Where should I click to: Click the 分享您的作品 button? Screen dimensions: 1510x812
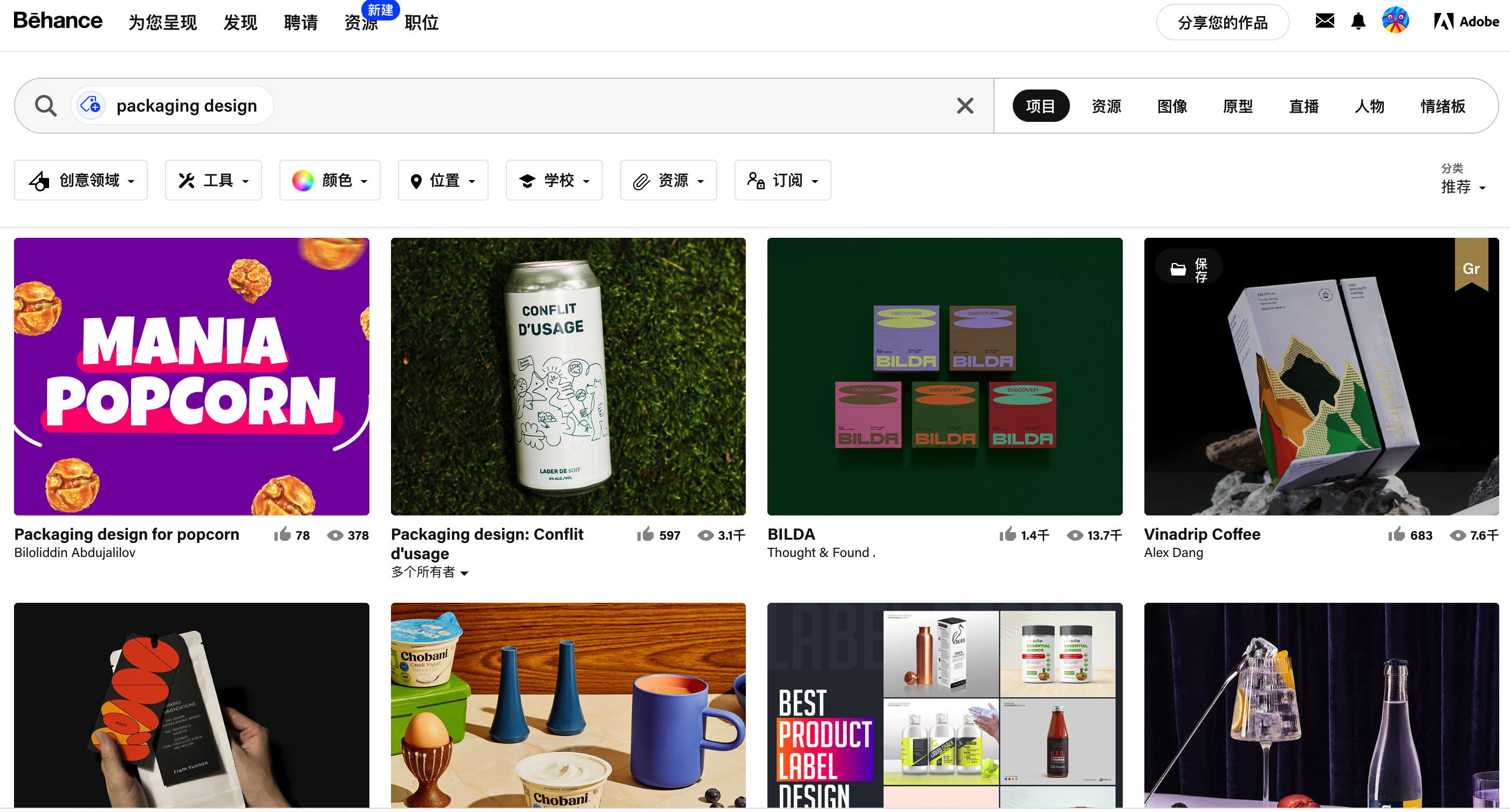point(1222,22)
